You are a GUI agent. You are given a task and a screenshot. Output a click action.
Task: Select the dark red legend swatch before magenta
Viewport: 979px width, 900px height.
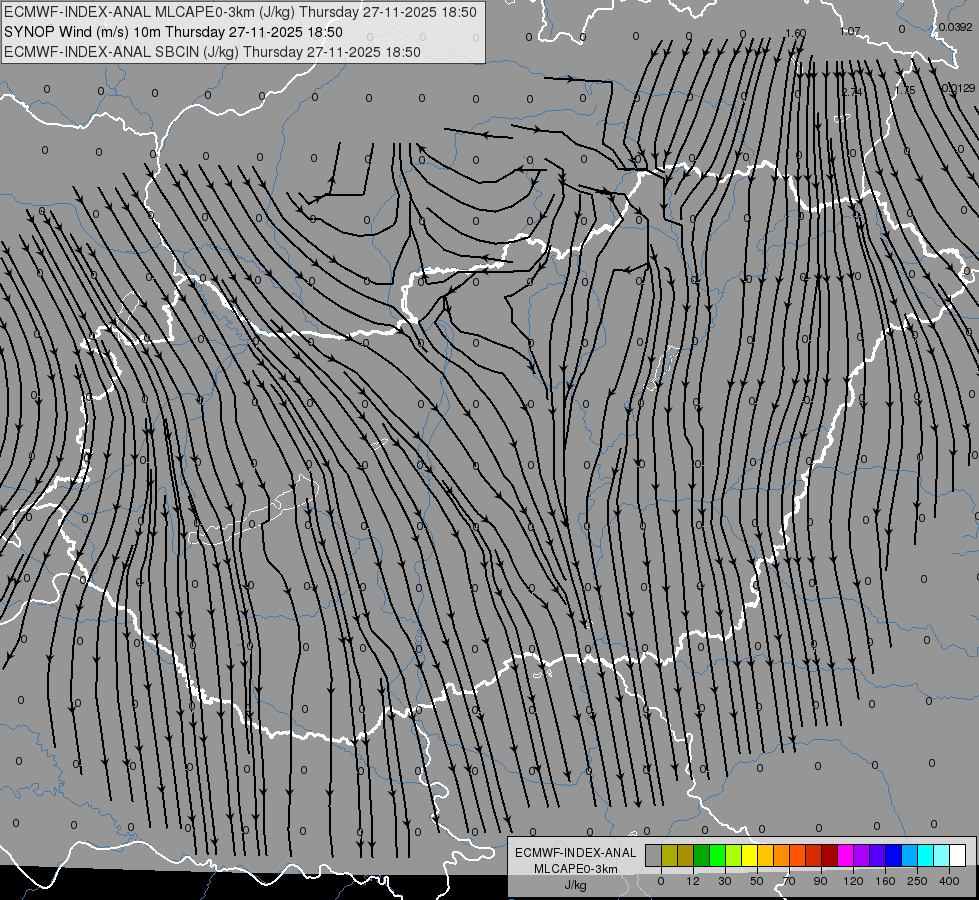[830, 855]
